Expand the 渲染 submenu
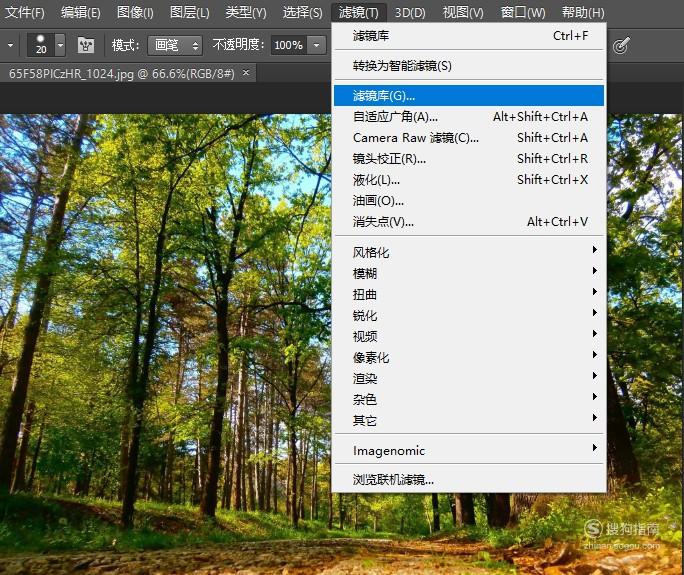 pos(469,378)
